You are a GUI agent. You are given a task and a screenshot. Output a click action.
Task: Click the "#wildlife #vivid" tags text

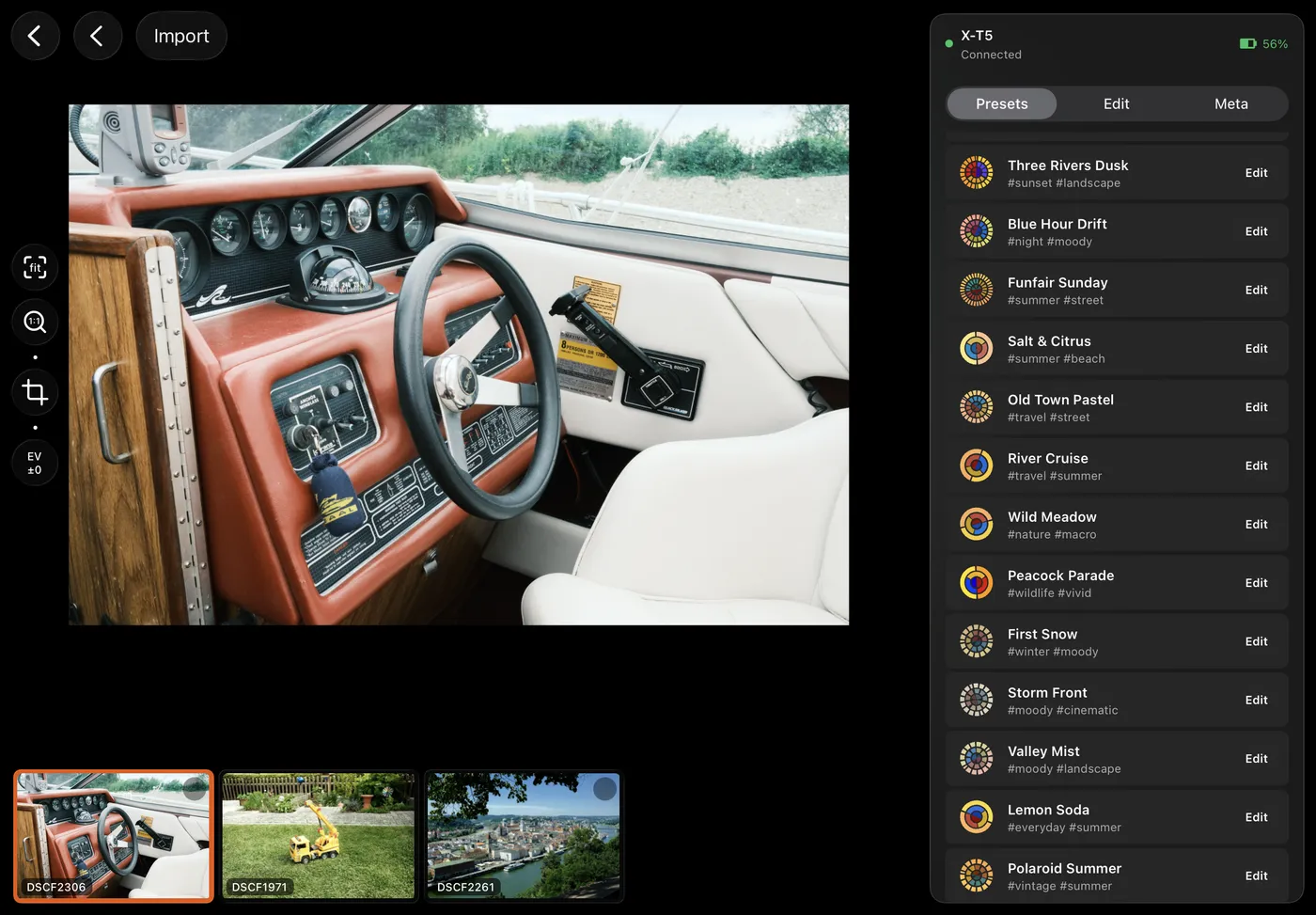click(x=1049, y=593)
